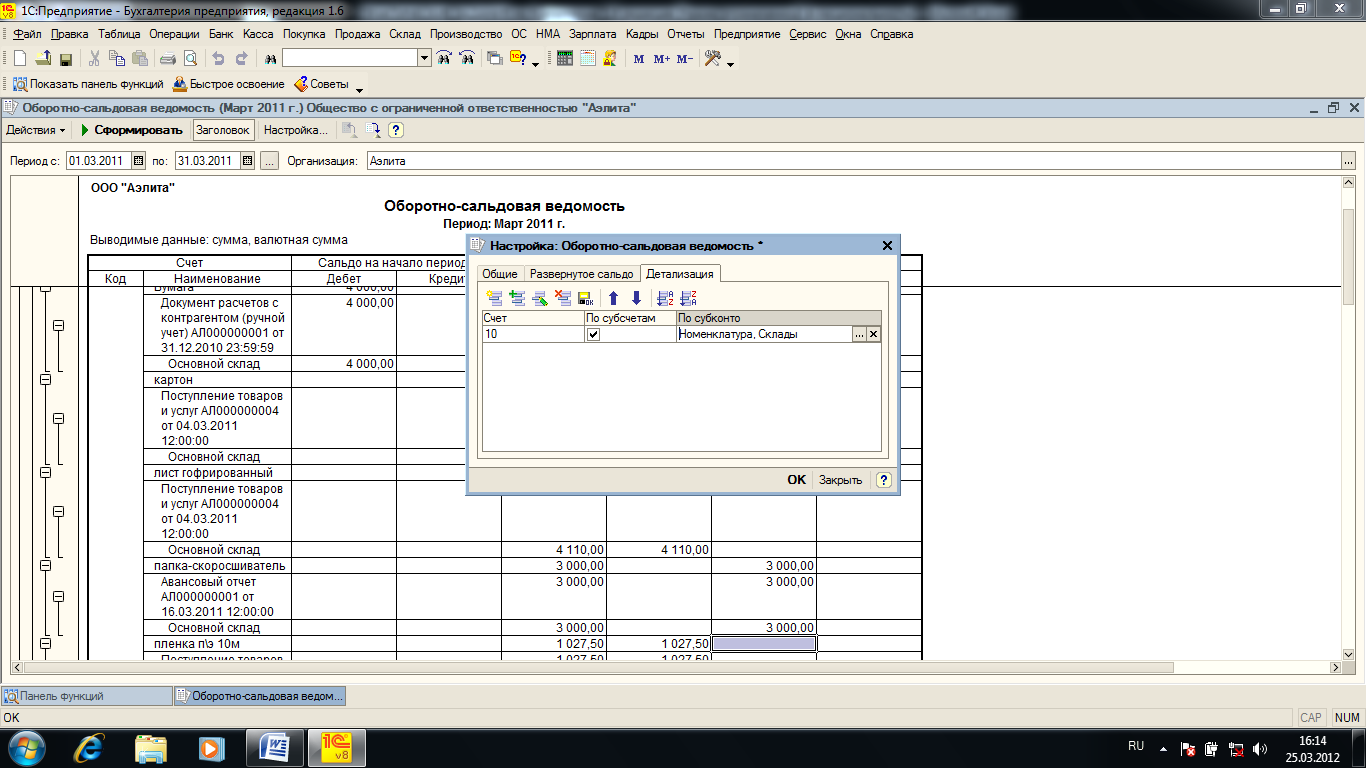Clear the По субконто field with the X button
The width and height of the screenshot is (1366, 768).
873,335
